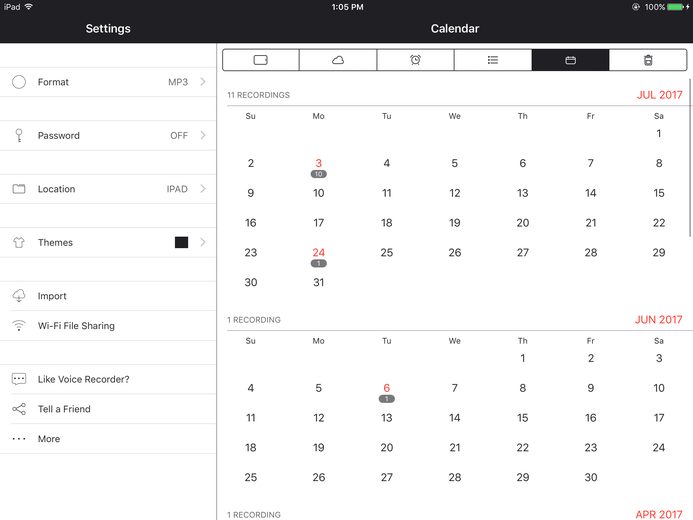
Task: Click the OFF password value
Action: tap(179, 136)
